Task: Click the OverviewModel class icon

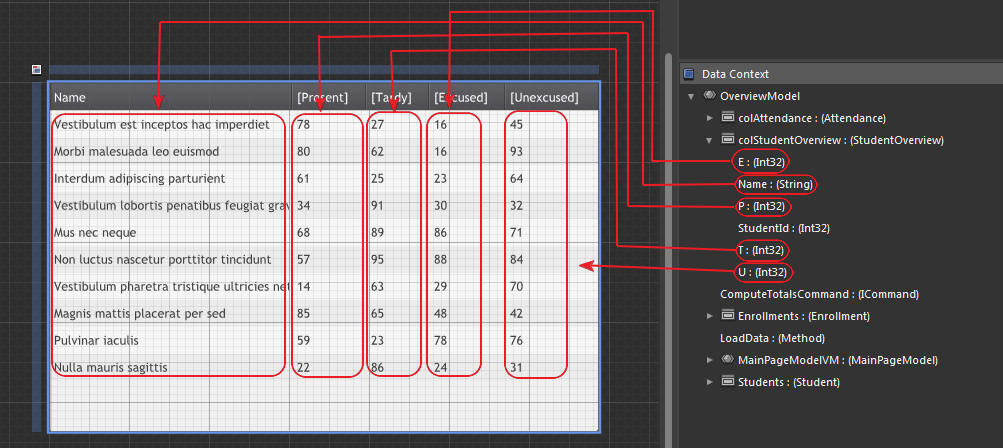Action: 709,96
